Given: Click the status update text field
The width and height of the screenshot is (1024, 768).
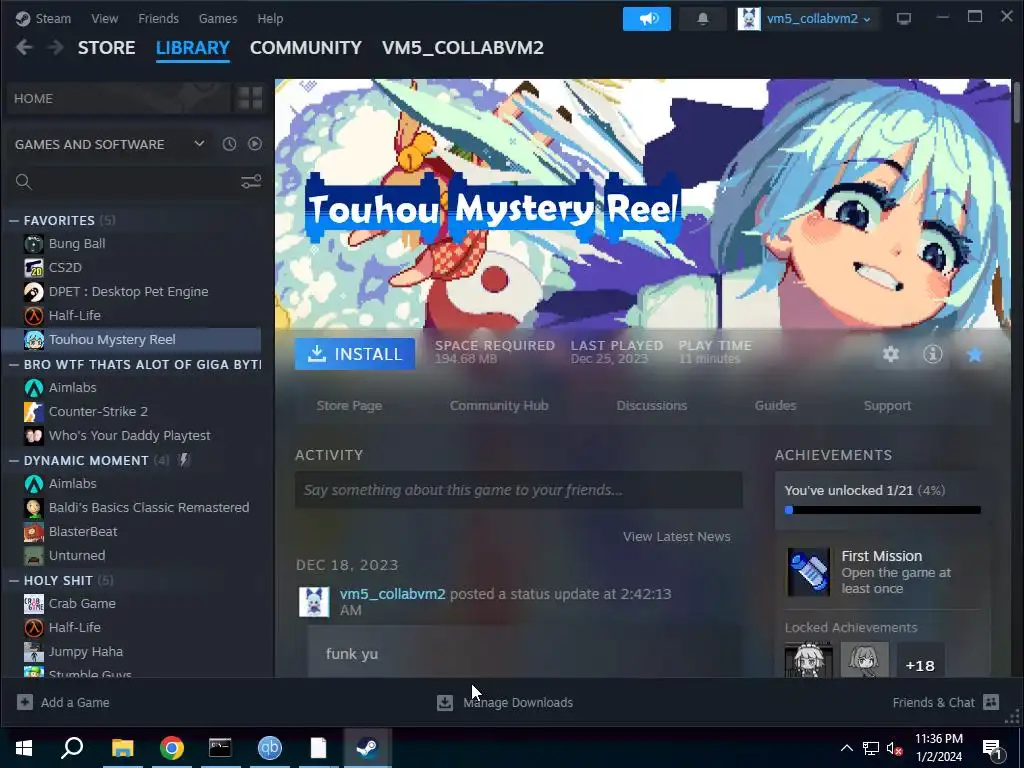Looking at the screenshot, I should [x=519, y=490].
